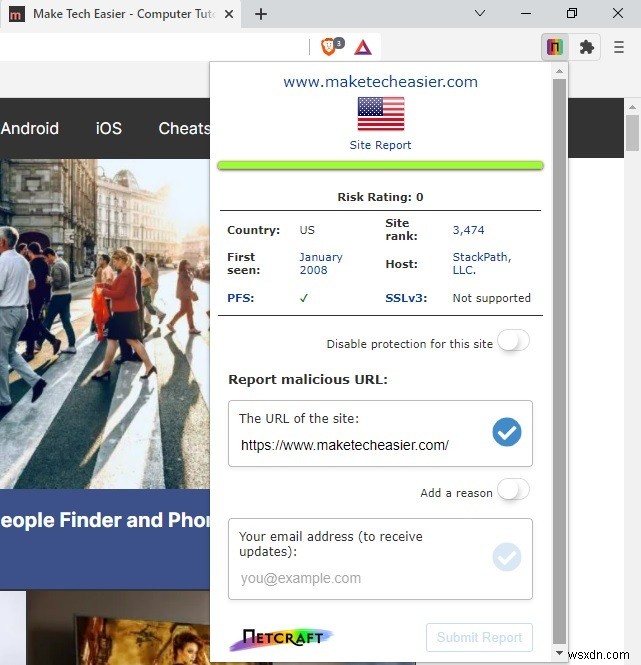The width and height of the screenshot is (641, 665).
Task: Minimize the browser window
Action: coord(526,14)
